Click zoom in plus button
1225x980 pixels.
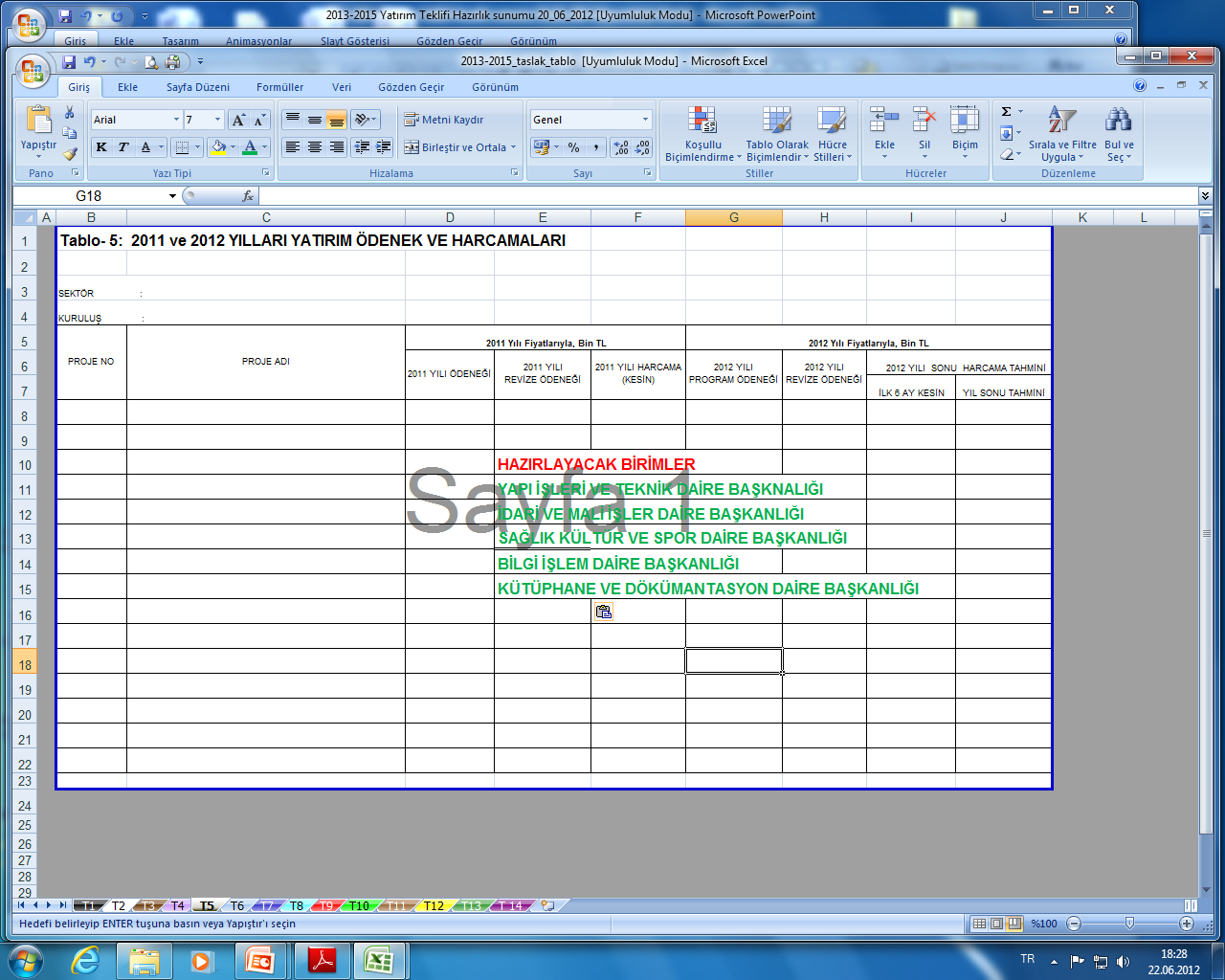click(1187, 924)
